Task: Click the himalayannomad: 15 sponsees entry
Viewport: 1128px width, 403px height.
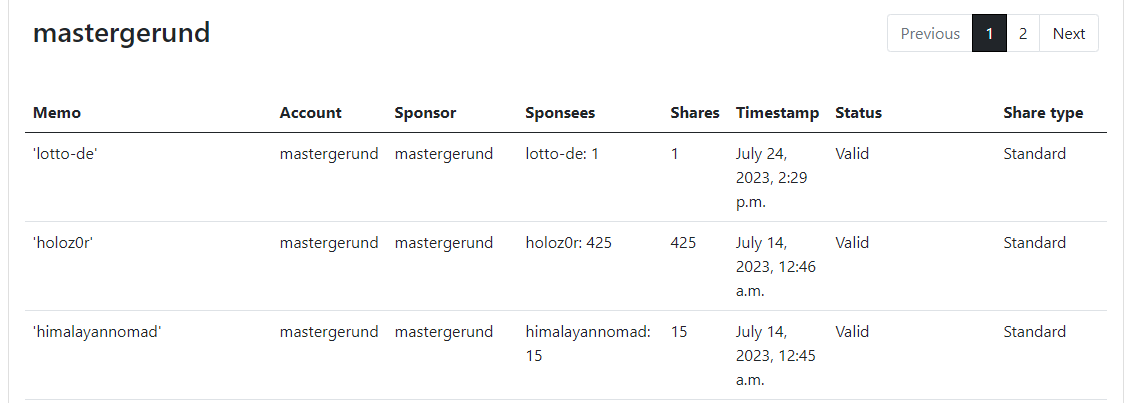Action: [x=588, y=344]
